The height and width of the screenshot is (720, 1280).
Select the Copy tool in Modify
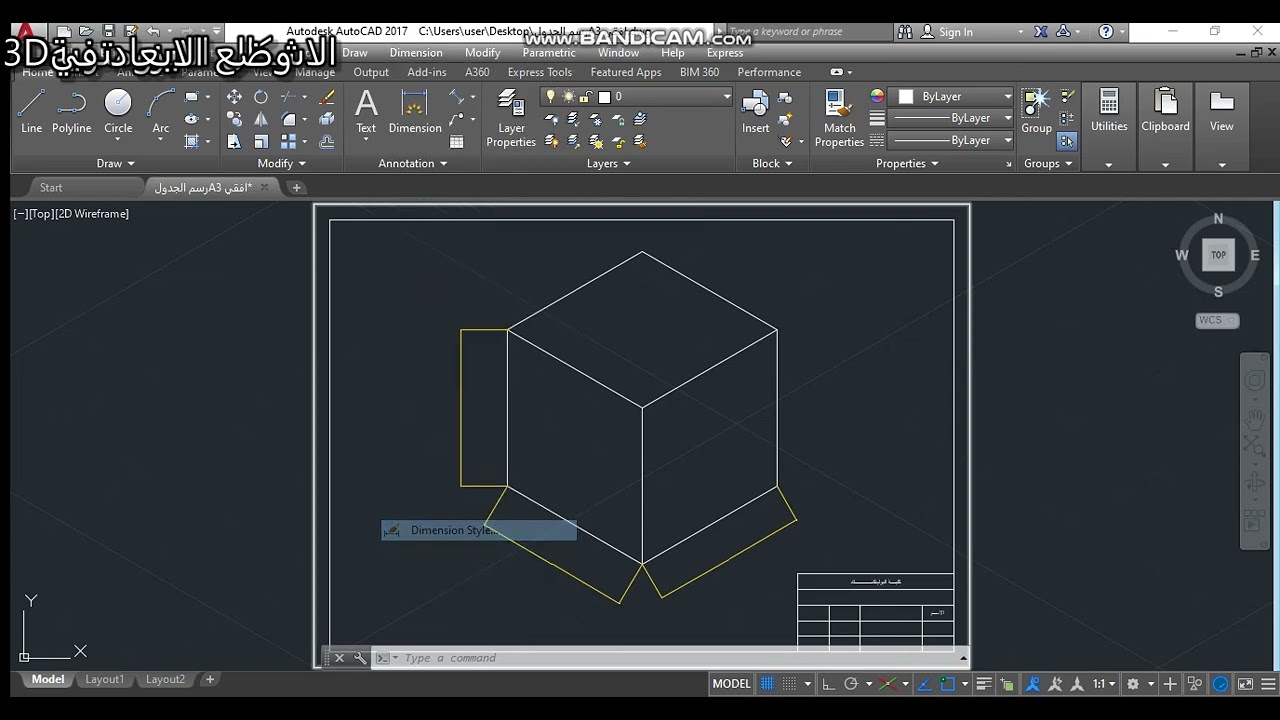(234, 119)
